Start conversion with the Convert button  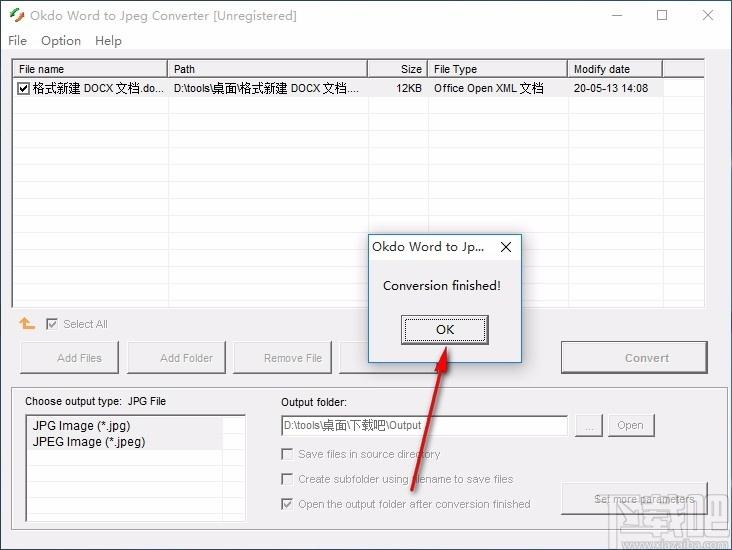coord(634,358)
